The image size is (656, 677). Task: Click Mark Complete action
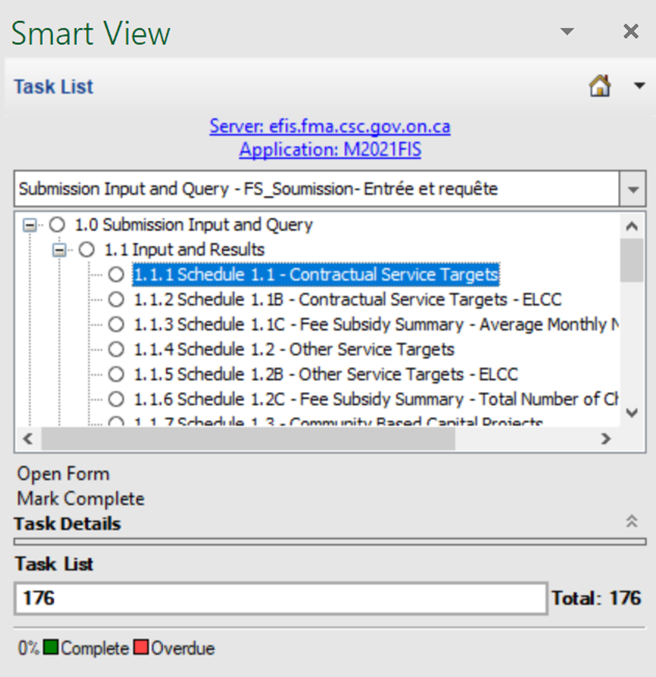pyautogui.click(x=80, y=498)
